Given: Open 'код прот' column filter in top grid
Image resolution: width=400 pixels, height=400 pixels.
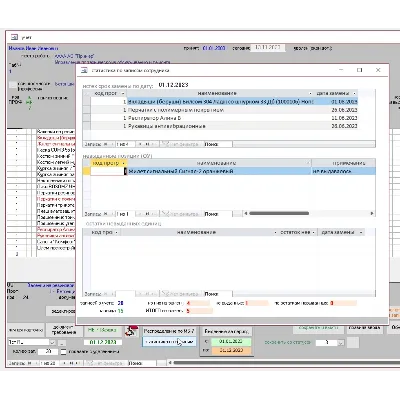Looking at the screenshot, I should pyautogui.click(x=123, y=94).
